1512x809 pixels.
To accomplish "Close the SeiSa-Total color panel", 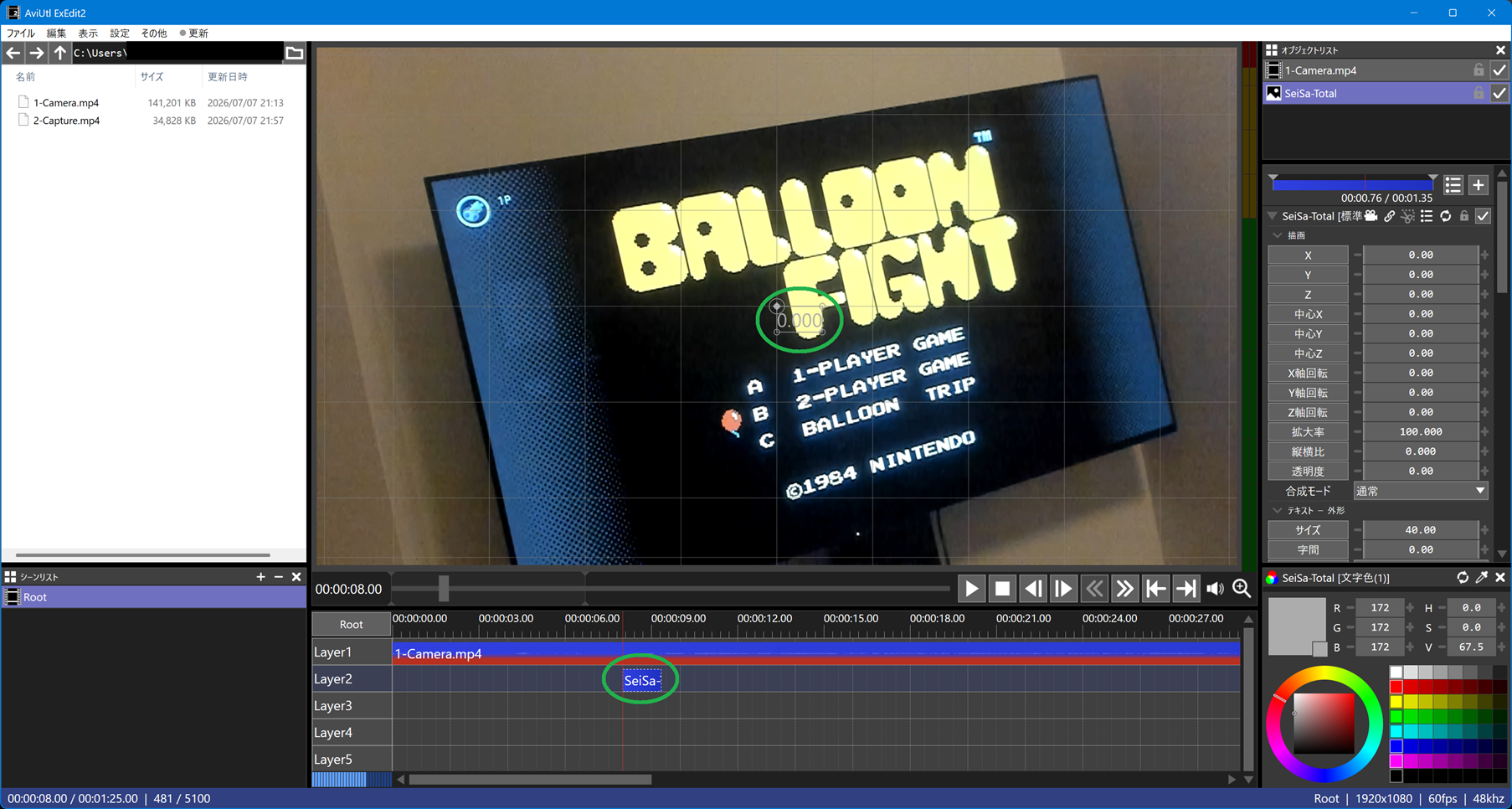I will point(1500,578).
